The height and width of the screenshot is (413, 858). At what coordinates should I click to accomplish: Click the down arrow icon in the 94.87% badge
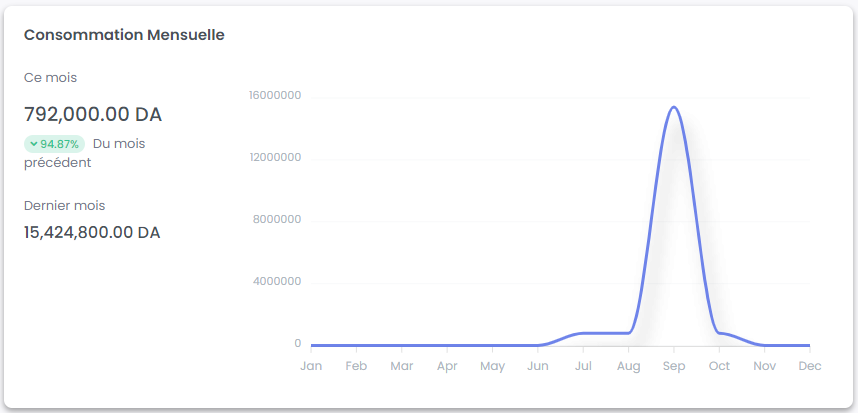33,144
